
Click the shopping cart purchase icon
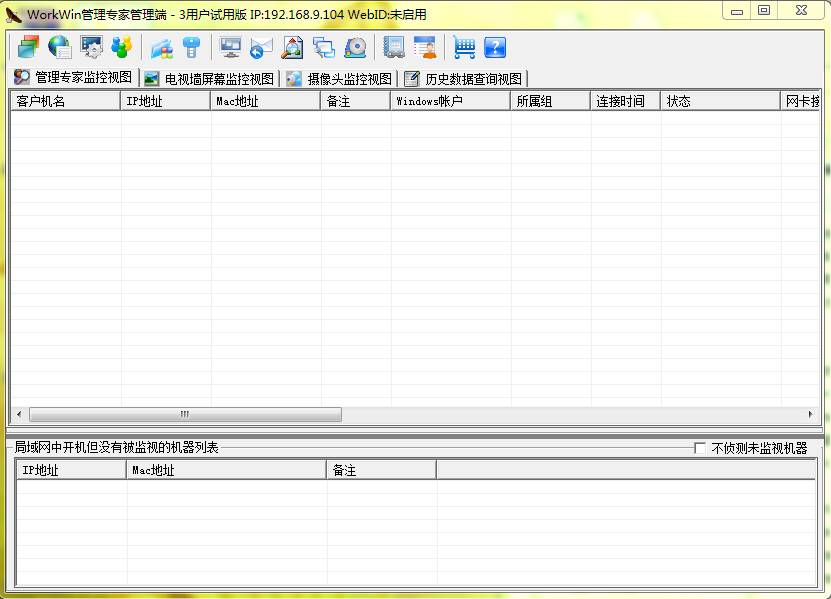(x=464, y=47)
